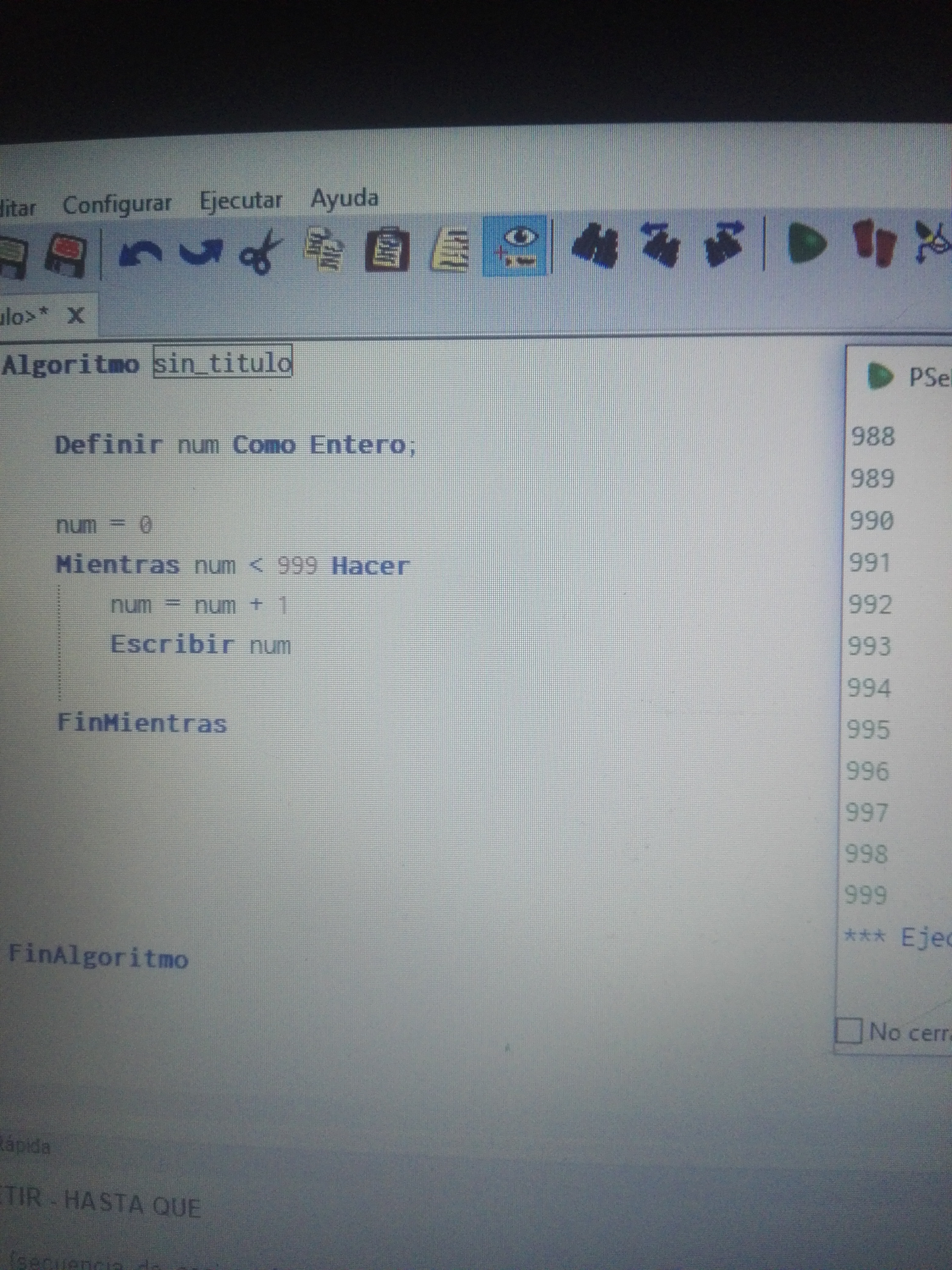Close the sin_titulo tab with X
The width and height of the screenshot is (952, 1270).
[76, 315]
